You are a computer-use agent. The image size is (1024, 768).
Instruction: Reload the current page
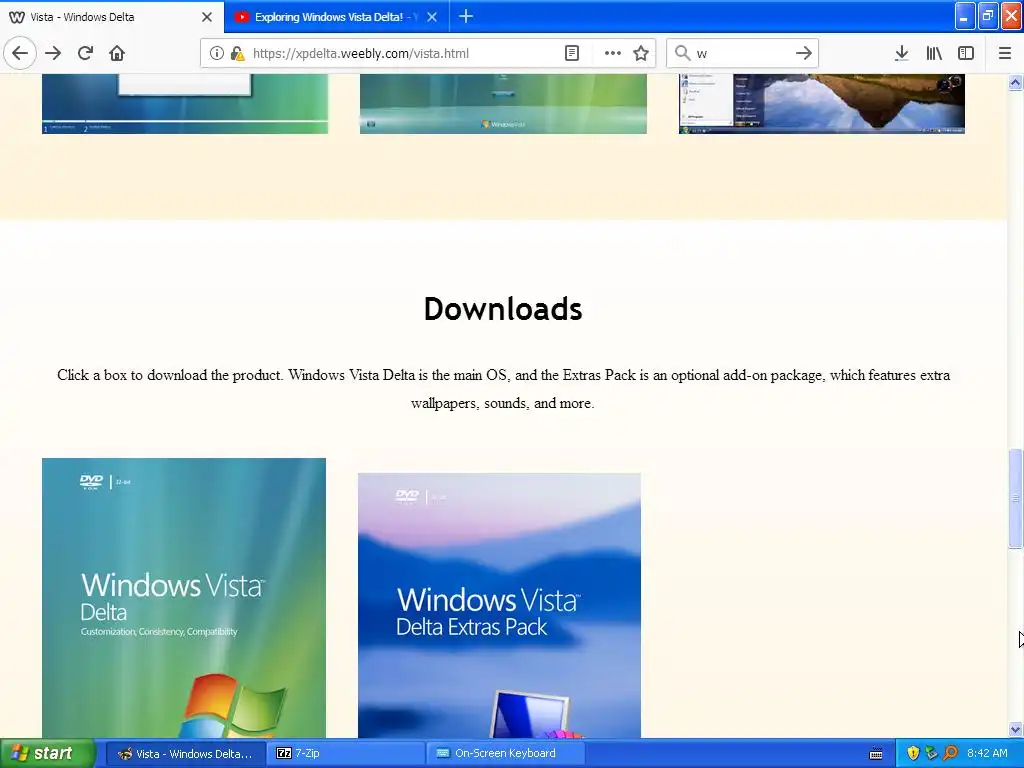(85, 53)
